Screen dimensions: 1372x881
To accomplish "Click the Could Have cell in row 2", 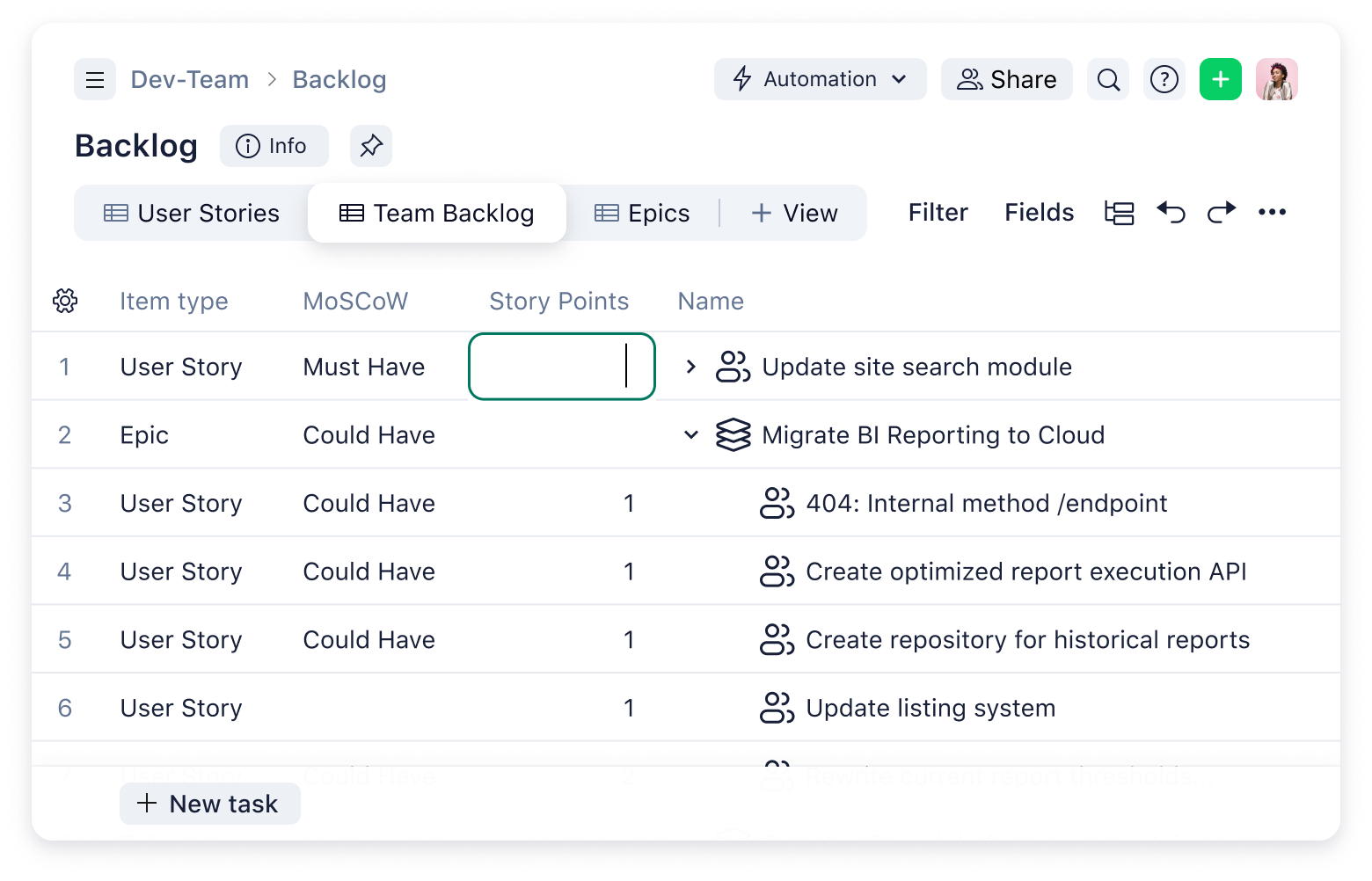I will pos(369,435).
